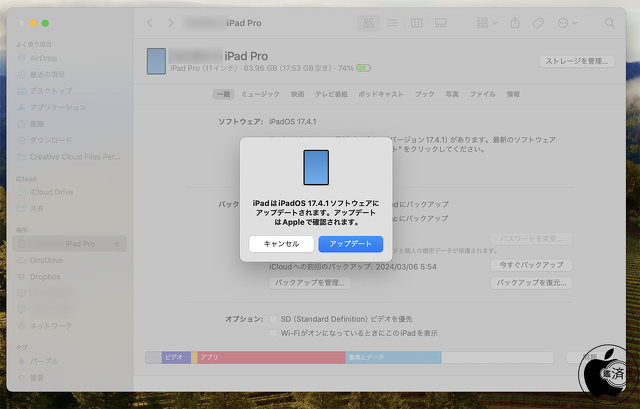
Task: Click キャンセル to dismiss the update dialog
Action: point(281,244)
